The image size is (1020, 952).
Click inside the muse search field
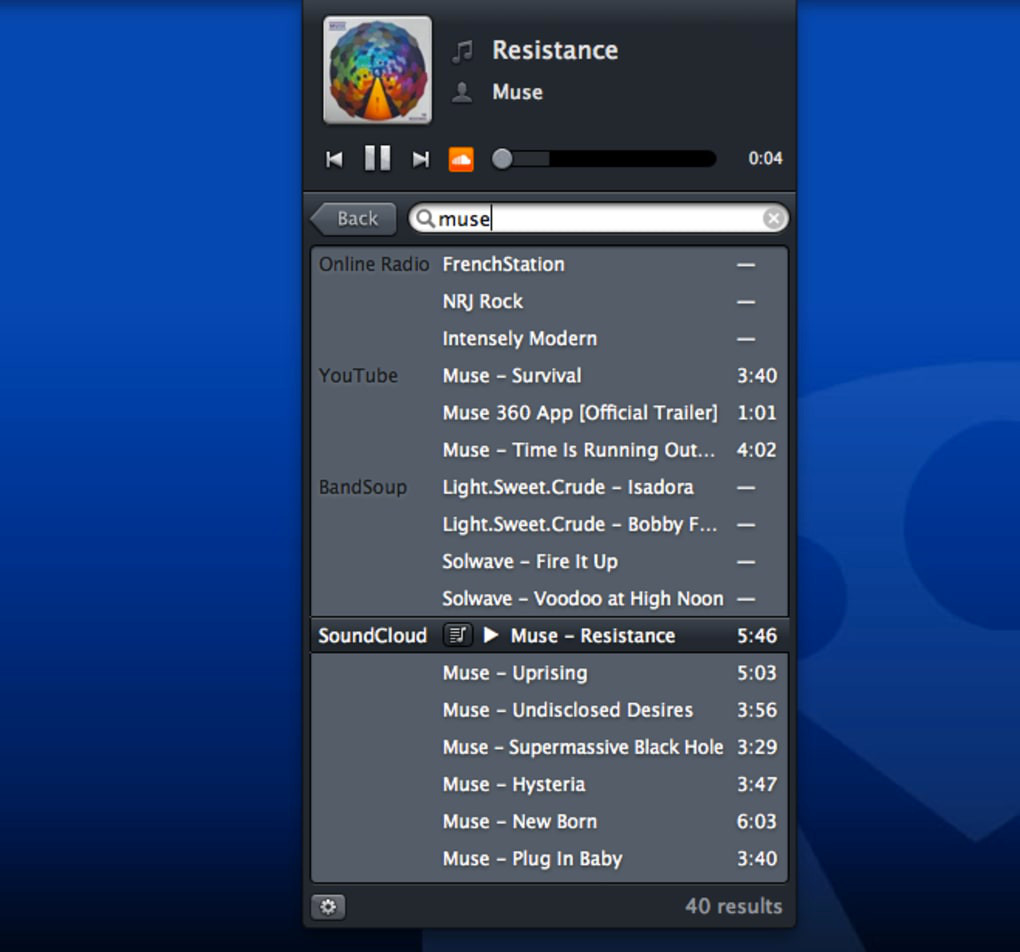pos(598,219)
